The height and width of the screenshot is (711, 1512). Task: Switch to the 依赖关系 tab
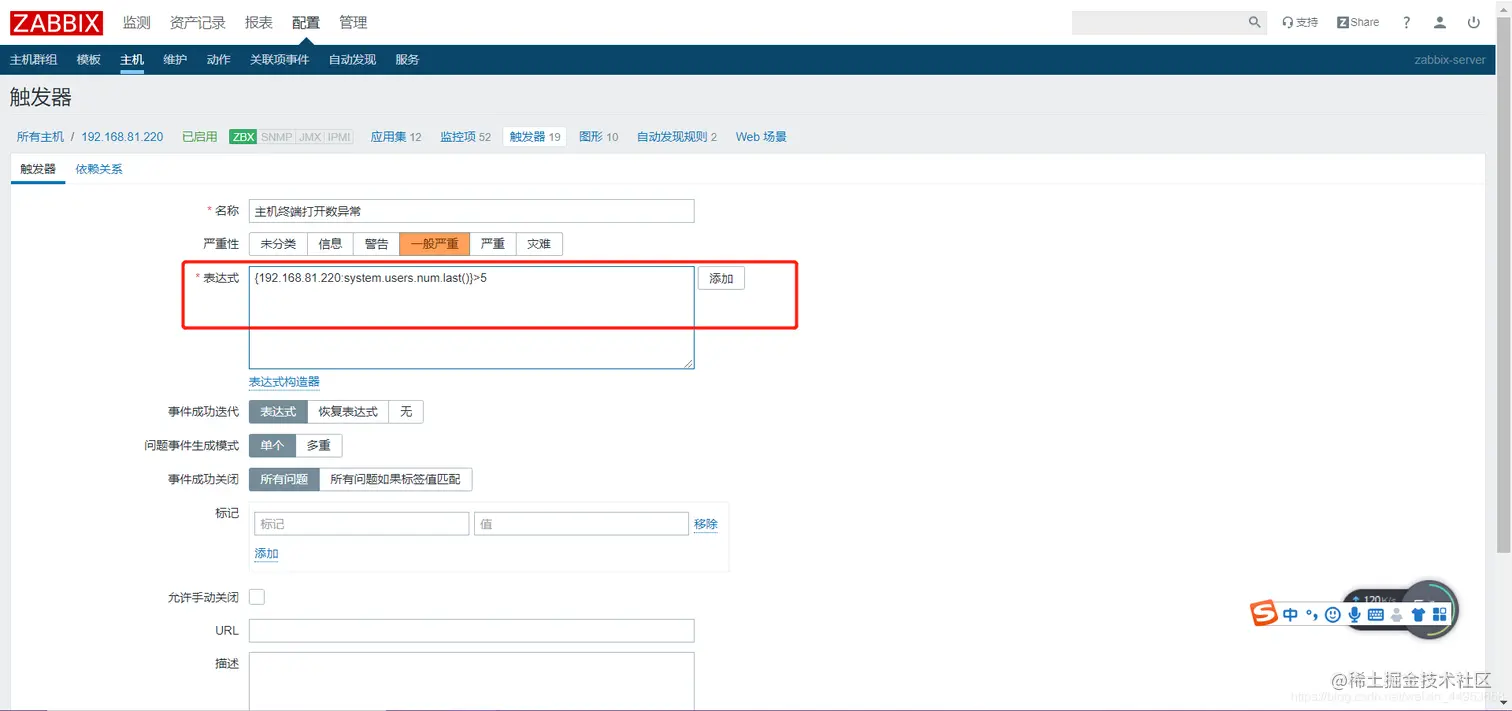(99, 169)
